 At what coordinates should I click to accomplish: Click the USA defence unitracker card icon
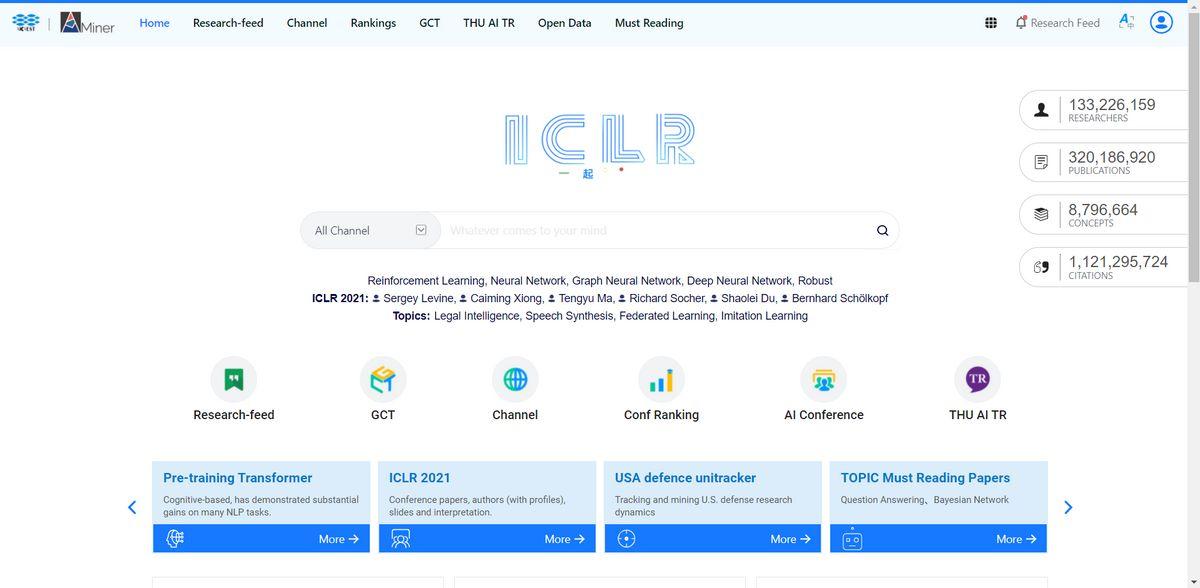pyautogui.click(x=627, y=538)
